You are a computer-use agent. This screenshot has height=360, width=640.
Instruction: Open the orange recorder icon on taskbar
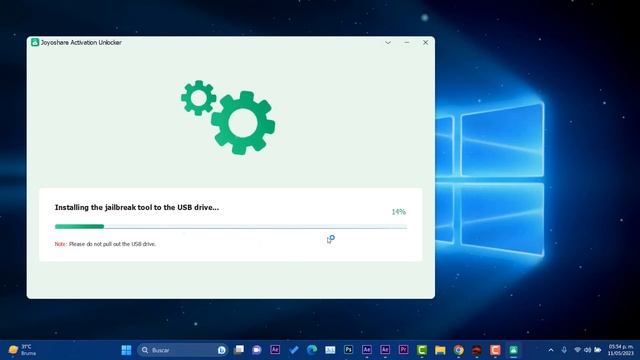495,350
